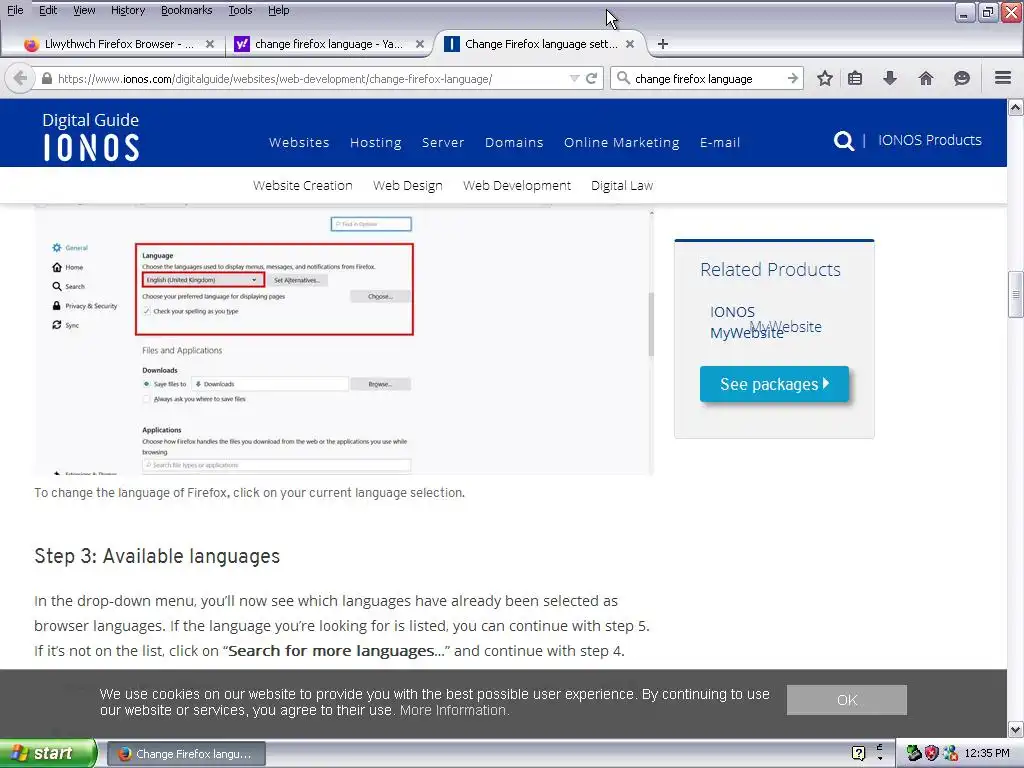Open the View menu

point(84,10)
